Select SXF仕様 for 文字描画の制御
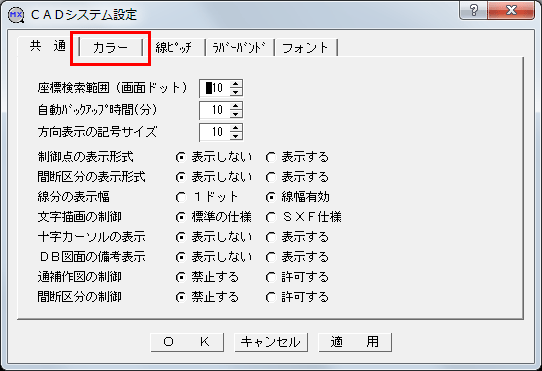Image resolution: width=542 pixels, height=371 pixels. (303, 217)
